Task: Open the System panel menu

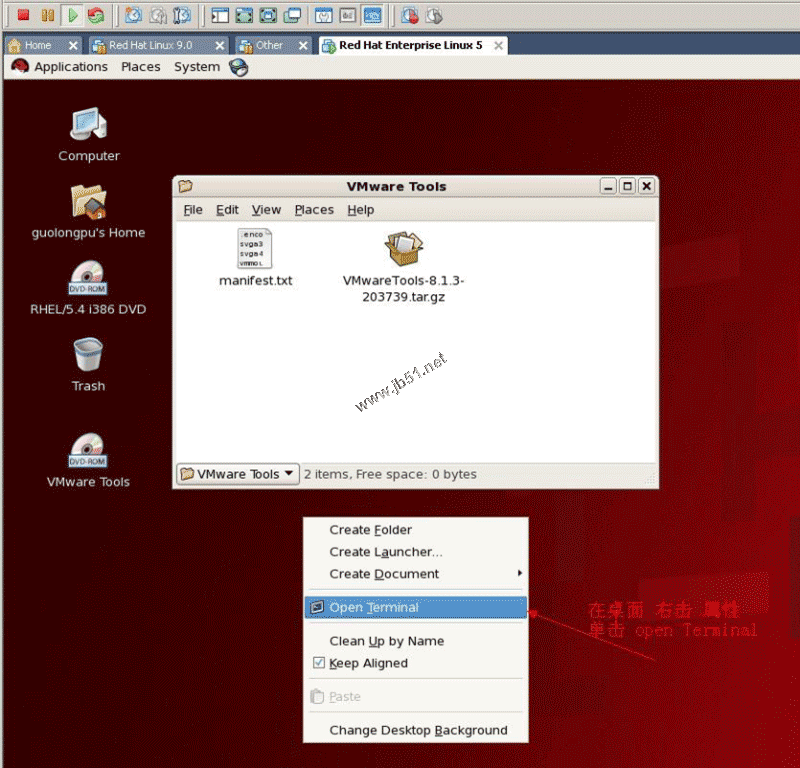Action: point(197,67)
